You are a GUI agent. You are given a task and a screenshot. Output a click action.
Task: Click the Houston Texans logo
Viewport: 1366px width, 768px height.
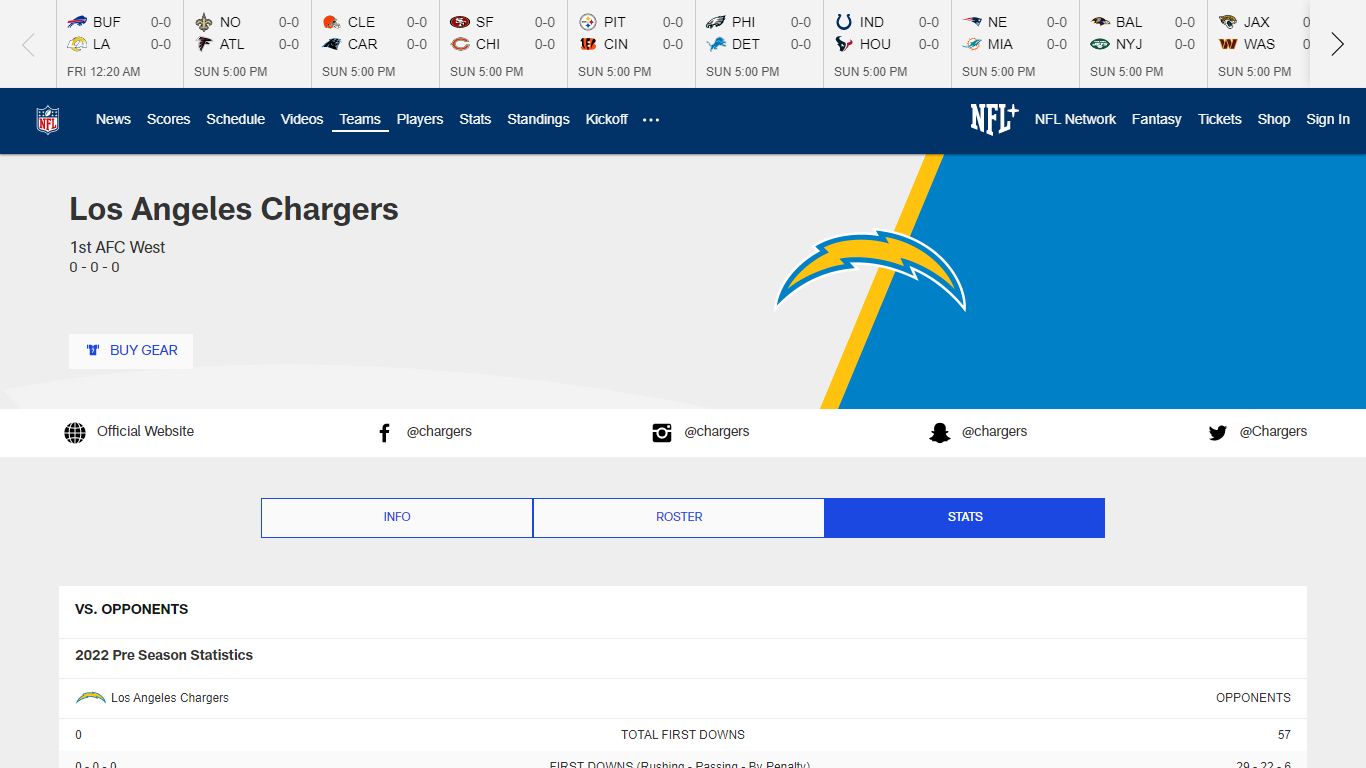pos(844,44)
